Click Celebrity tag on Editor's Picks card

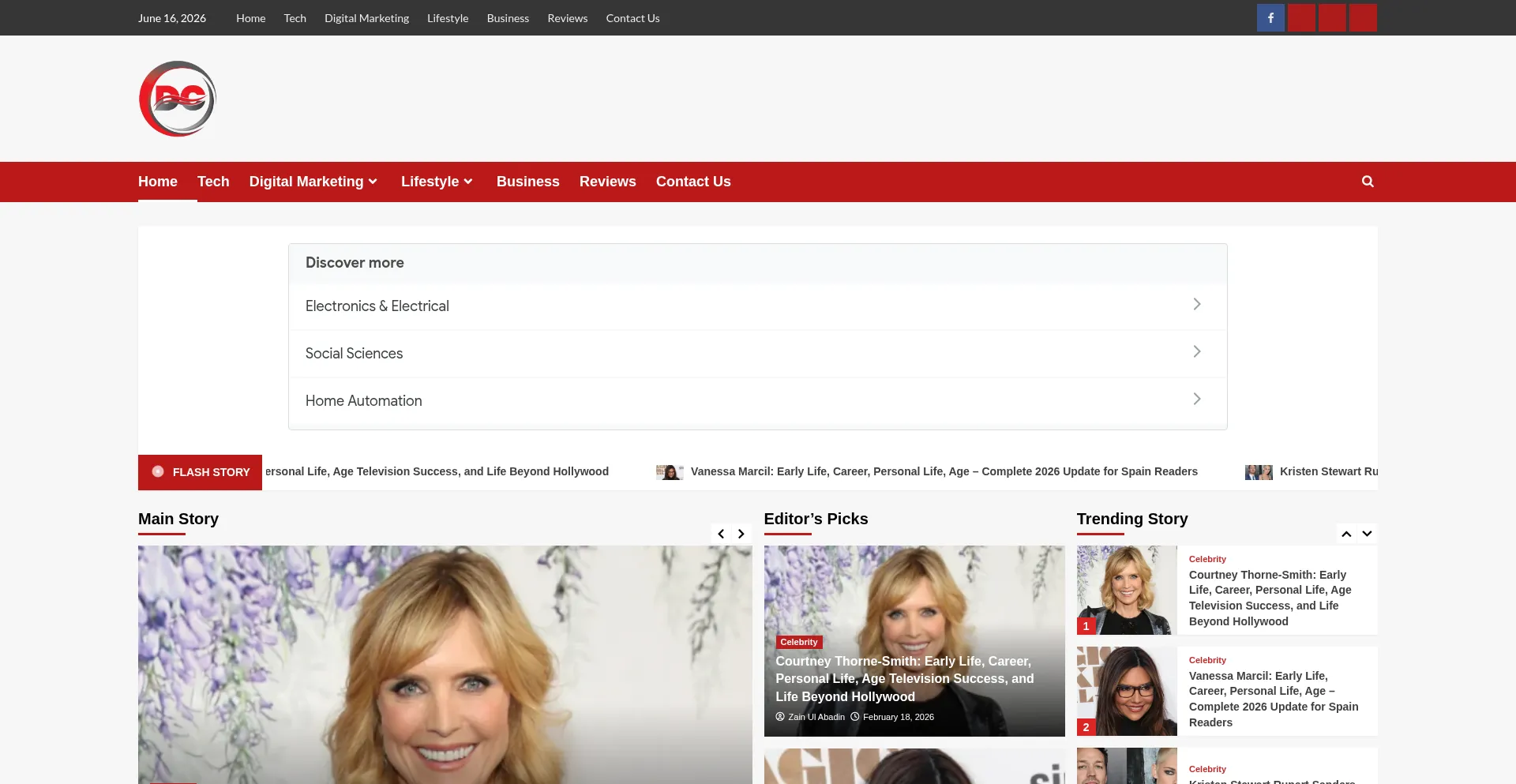coord(799,643)
